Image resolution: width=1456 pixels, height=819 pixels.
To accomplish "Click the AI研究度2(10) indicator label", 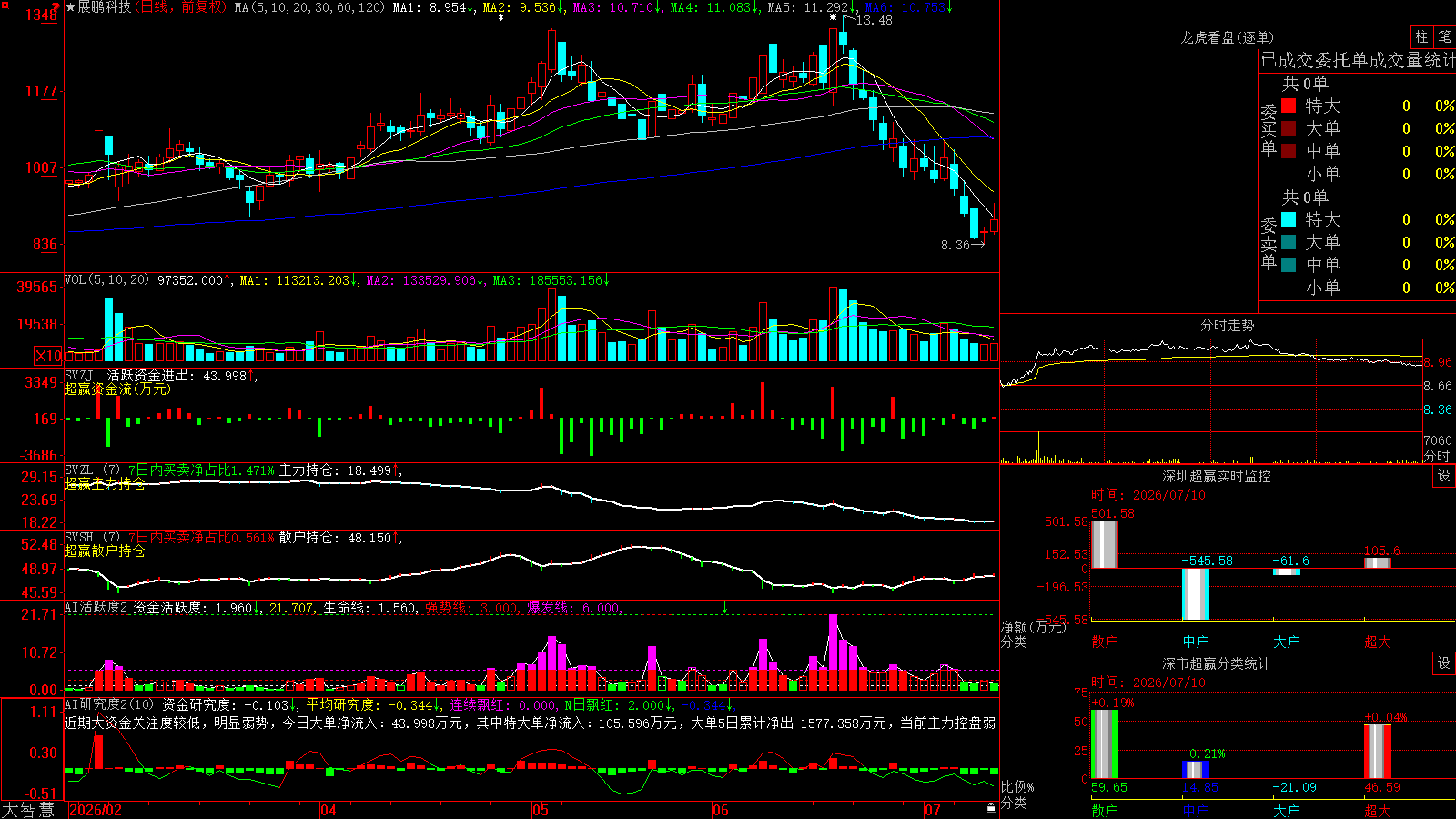I will 109,704.
